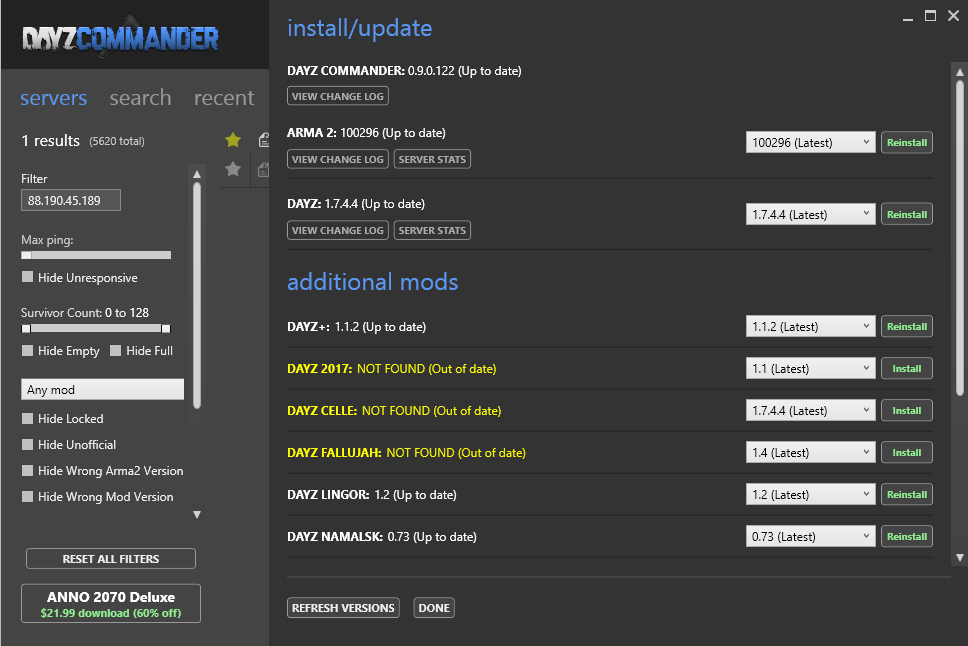Click the filter panel scrollbar thumb
The height and width of the screenshot is (646, 968).
click(197, 295)
